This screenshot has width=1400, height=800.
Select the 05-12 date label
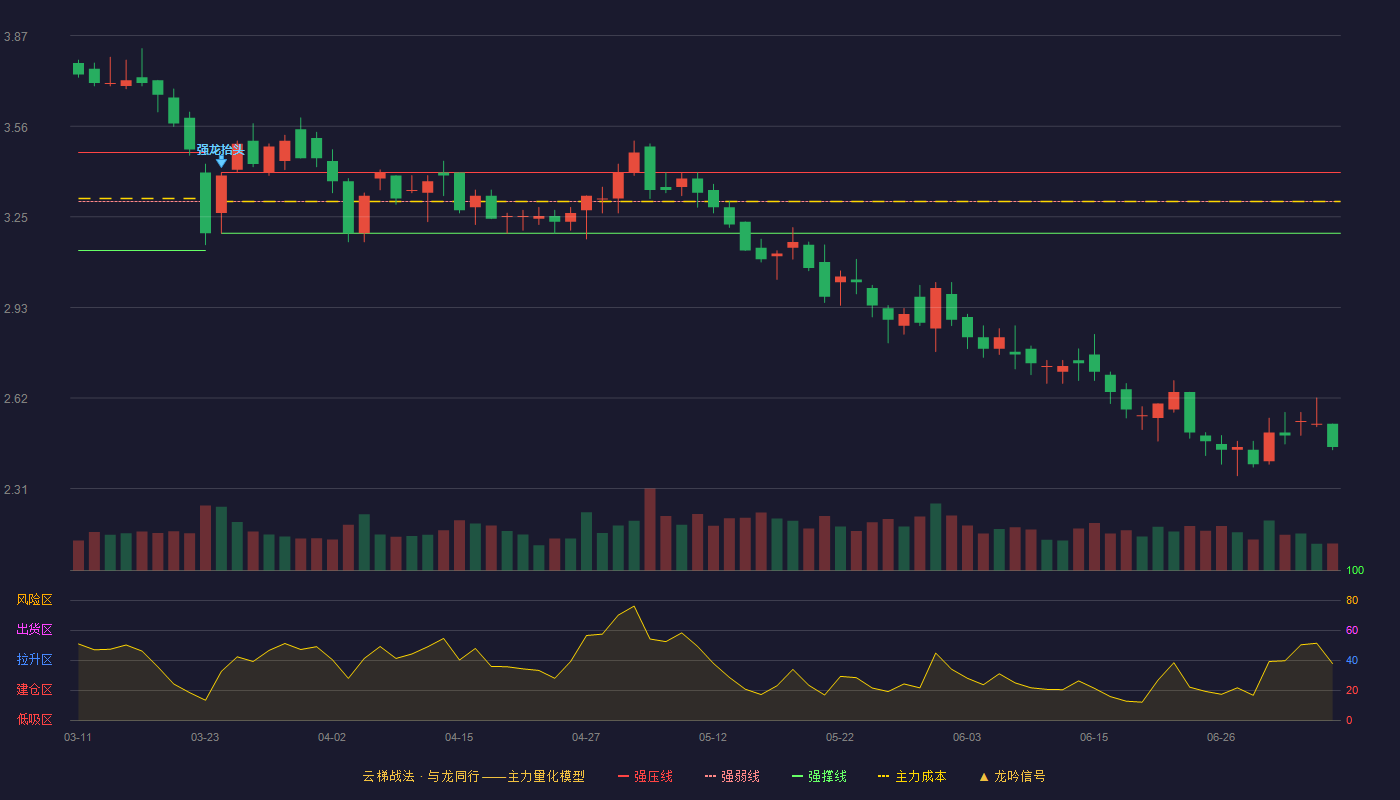(x=713, y=737)
